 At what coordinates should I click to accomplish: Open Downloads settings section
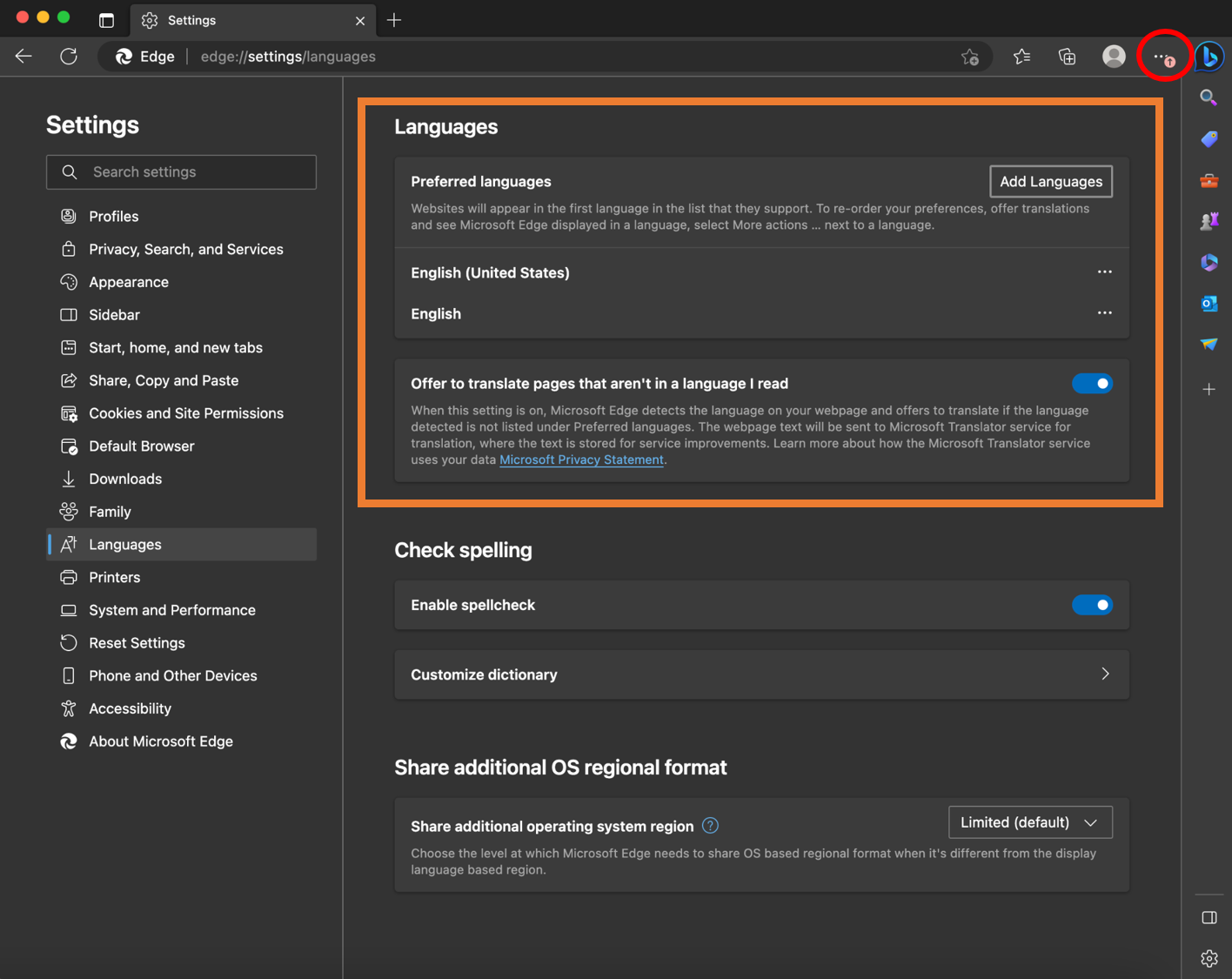coord(181,479)
